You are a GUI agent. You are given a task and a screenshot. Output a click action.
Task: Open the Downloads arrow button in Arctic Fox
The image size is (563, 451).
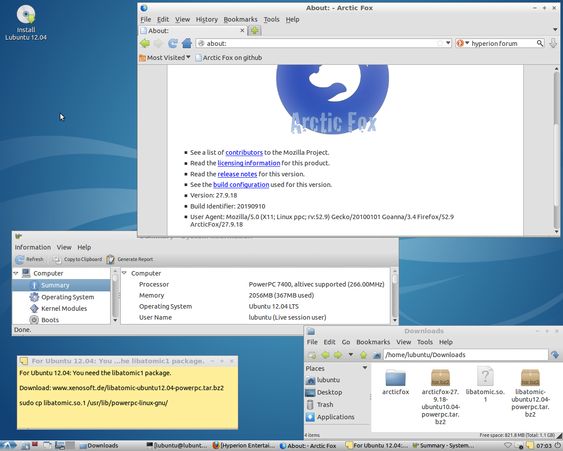pos(553,43)
